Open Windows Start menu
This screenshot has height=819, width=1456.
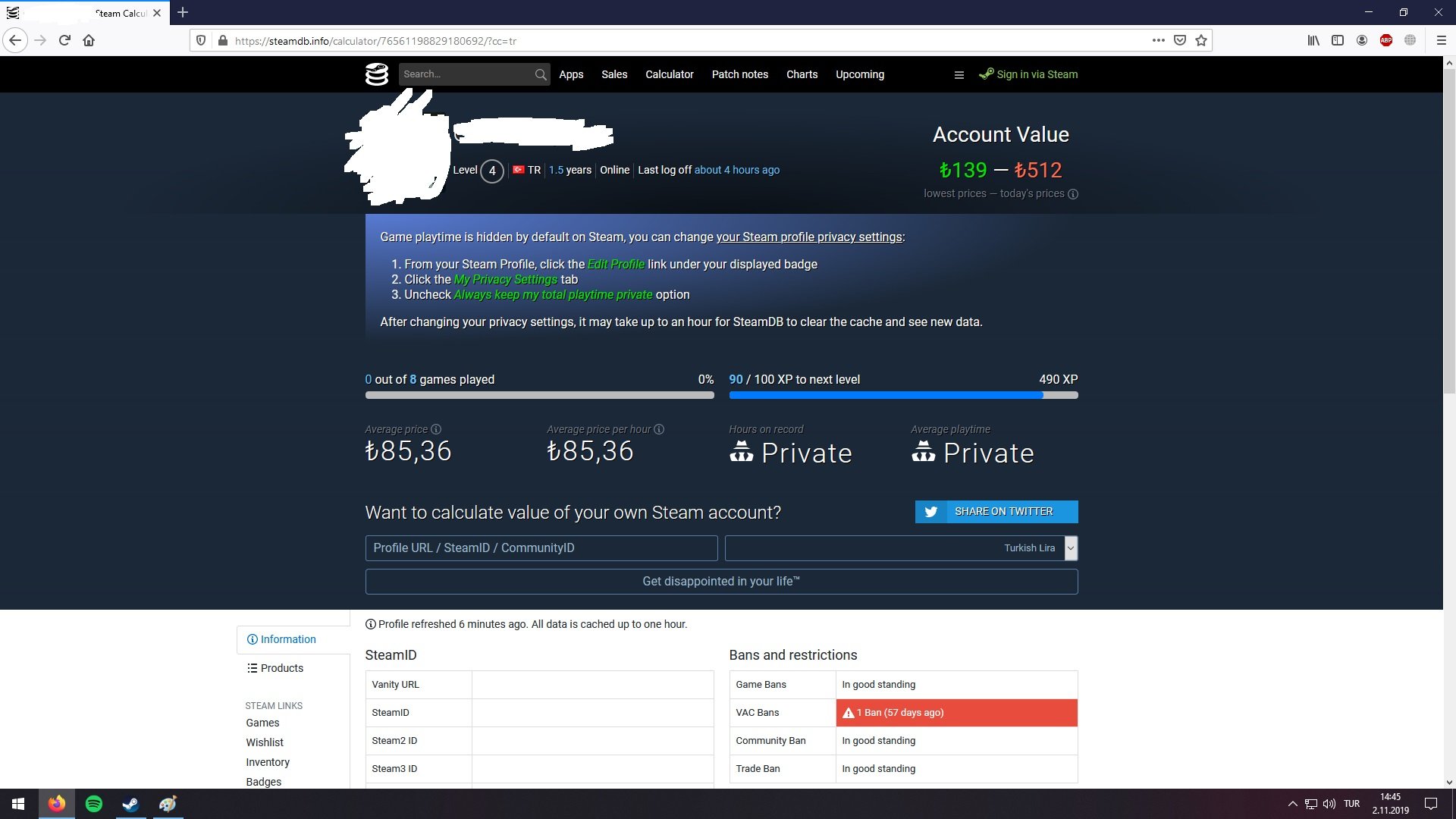point(18,804)
